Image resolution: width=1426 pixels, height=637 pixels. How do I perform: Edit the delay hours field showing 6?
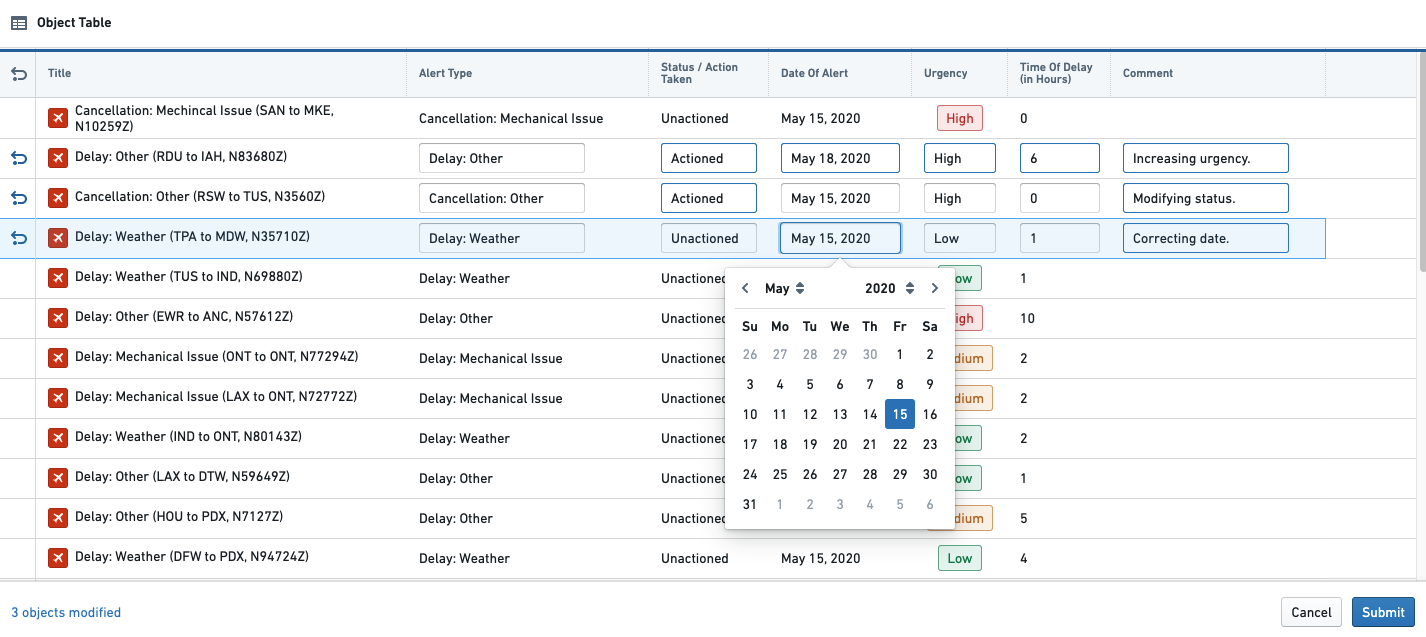[x=1060, y=158]
